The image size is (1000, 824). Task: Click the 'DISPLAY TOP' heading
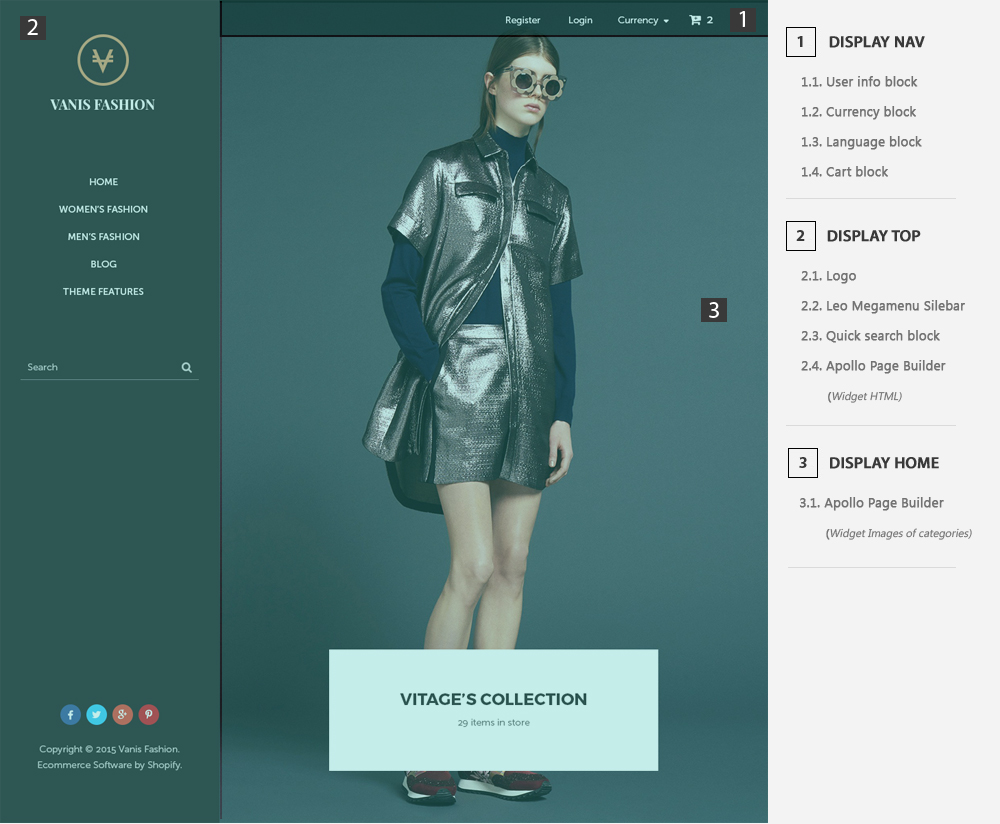pyautogui.click(x=874, y=236)
